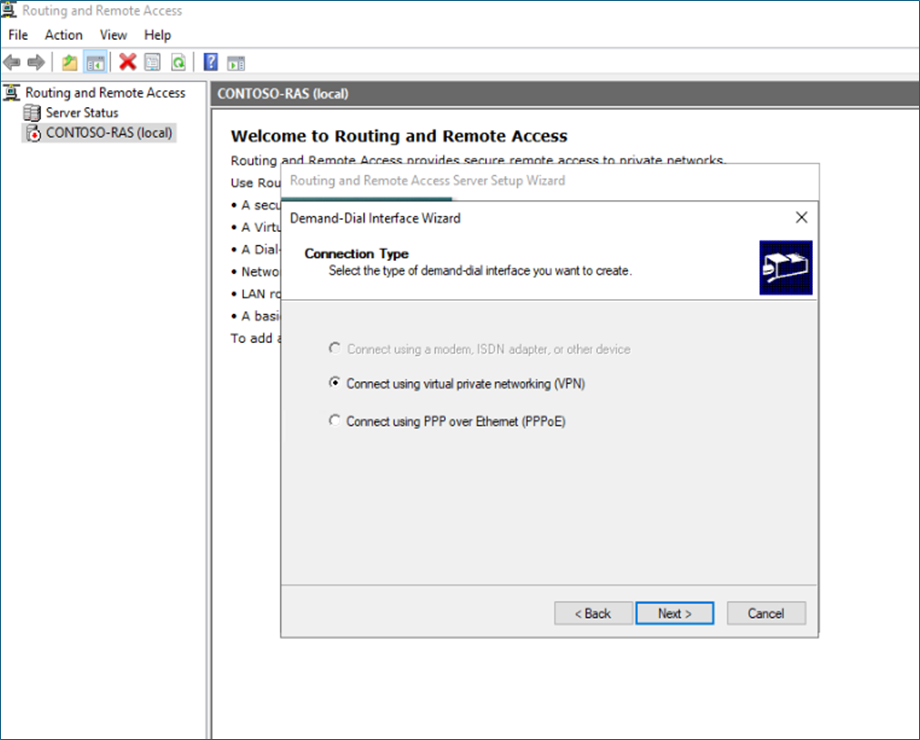This screenshot has height=740, width=920.
Task: Click the red X Delete icon
Action: 127,62
